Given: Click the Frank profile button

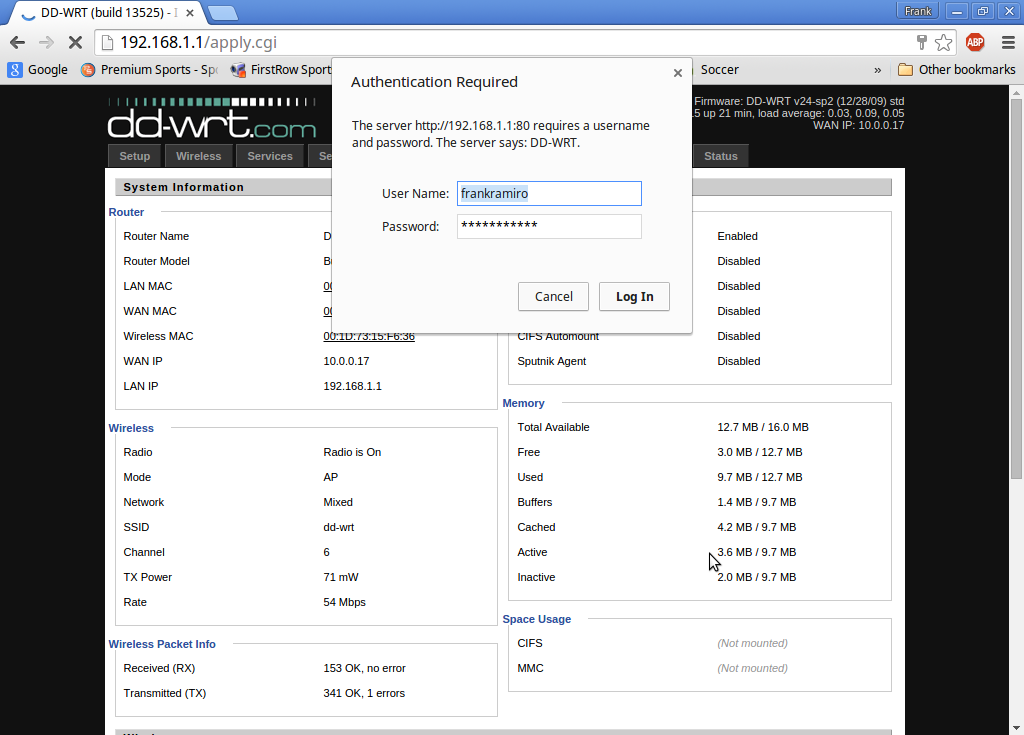Looking at the screenshot, I should (x=918, y=10).
